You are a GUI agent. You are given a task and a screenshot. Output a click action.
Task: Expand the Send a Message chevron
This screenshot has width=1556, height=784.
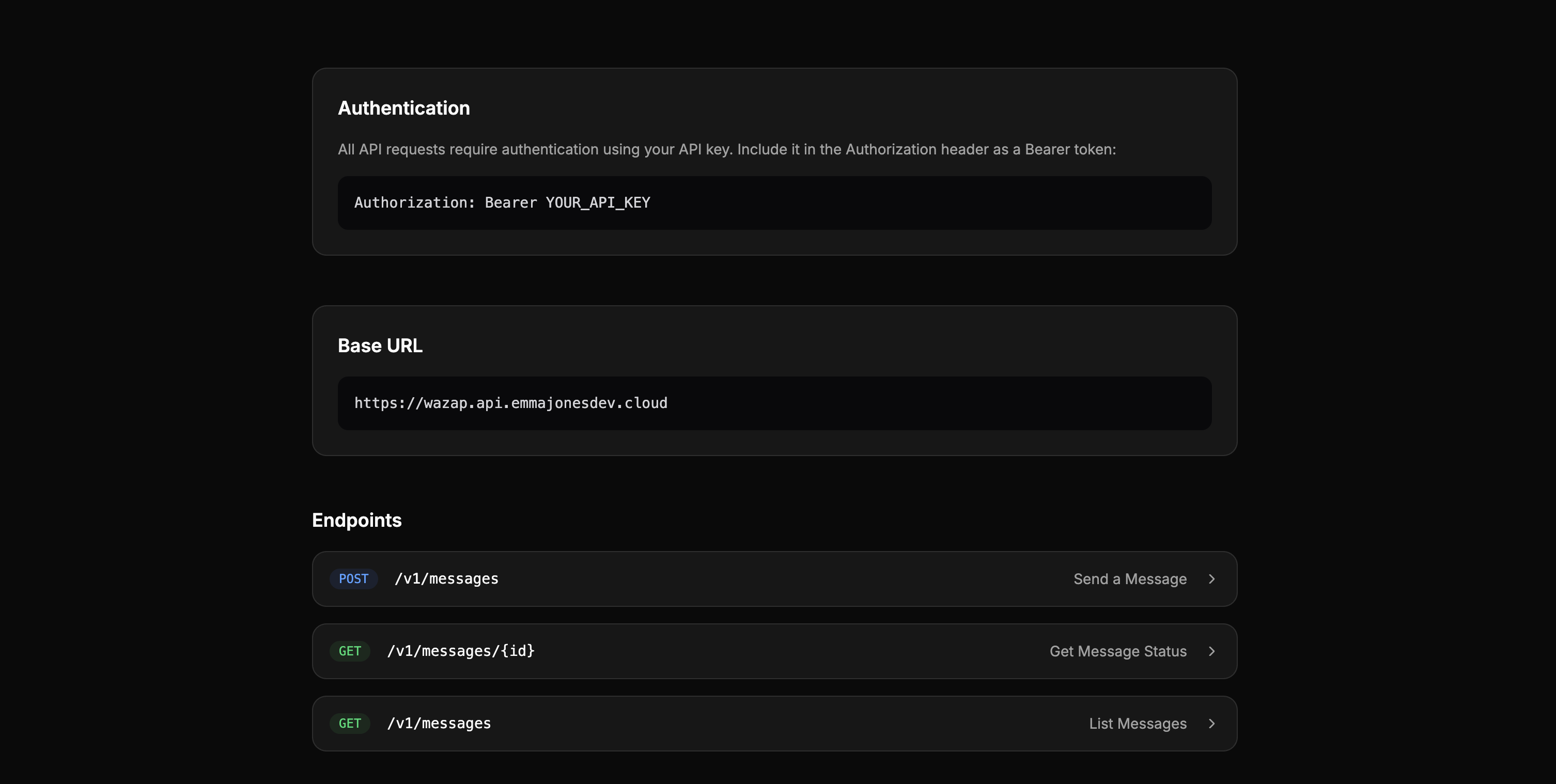(x=1211, y=578)
